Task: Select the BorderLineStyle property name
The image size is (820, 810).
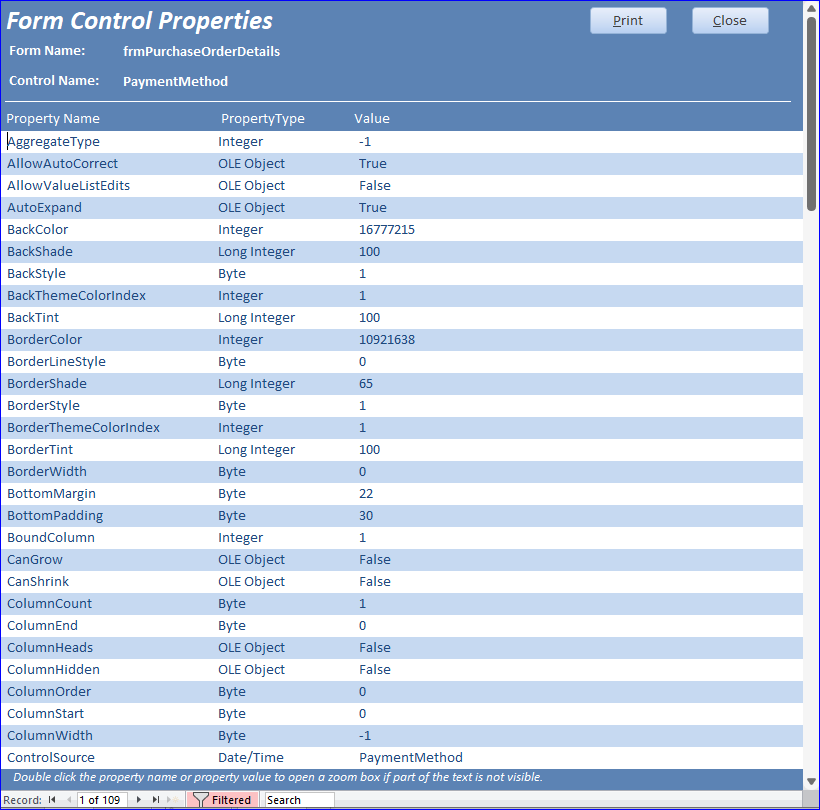Action: 56,361
